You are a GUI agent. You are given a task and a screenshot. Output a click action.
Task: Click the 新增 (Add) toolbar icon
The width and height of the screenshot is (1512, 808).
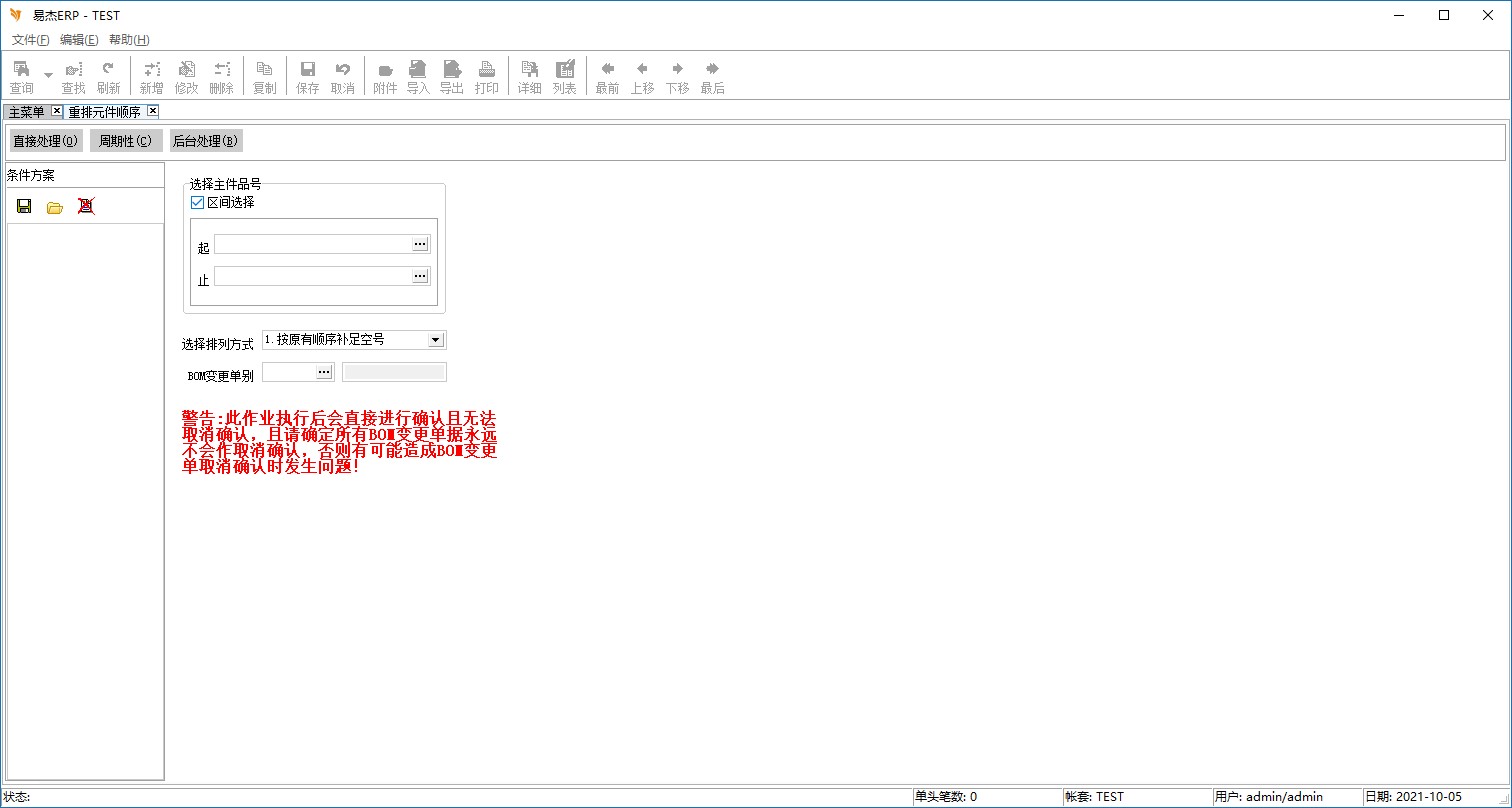click(x=151, y=77)
